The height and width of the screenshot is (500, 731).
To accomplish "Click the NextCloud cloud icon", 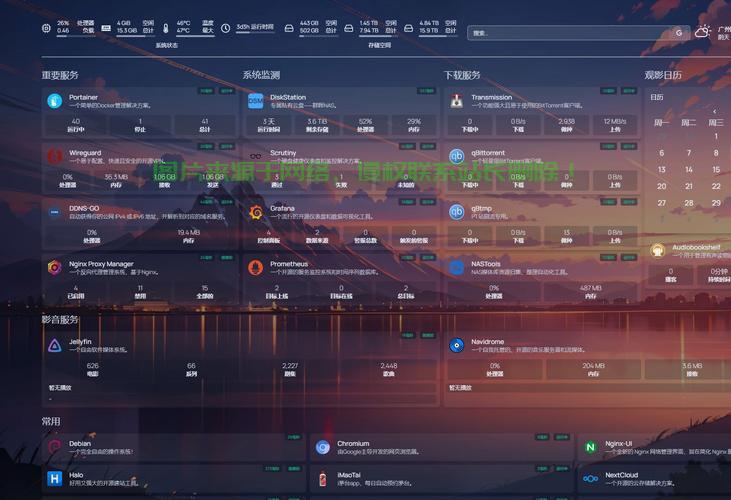I will 591,479.
